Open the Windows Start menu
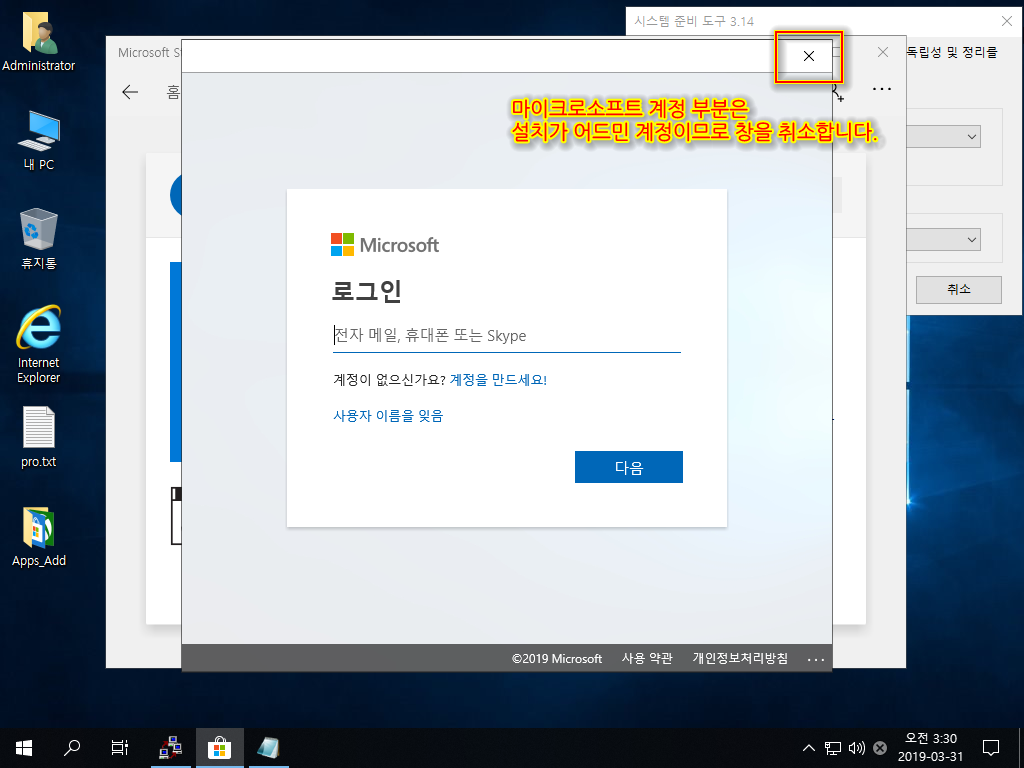The image size is (1024, 768). coord(24,748)
